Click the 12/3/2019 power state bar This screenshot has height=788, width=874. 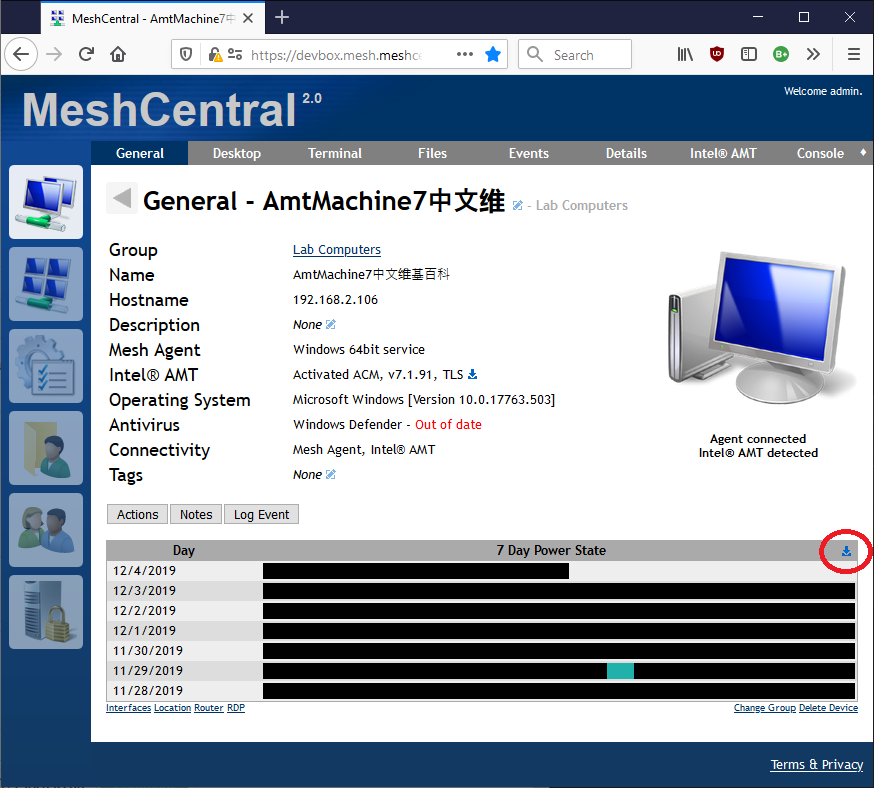[559, 591]
